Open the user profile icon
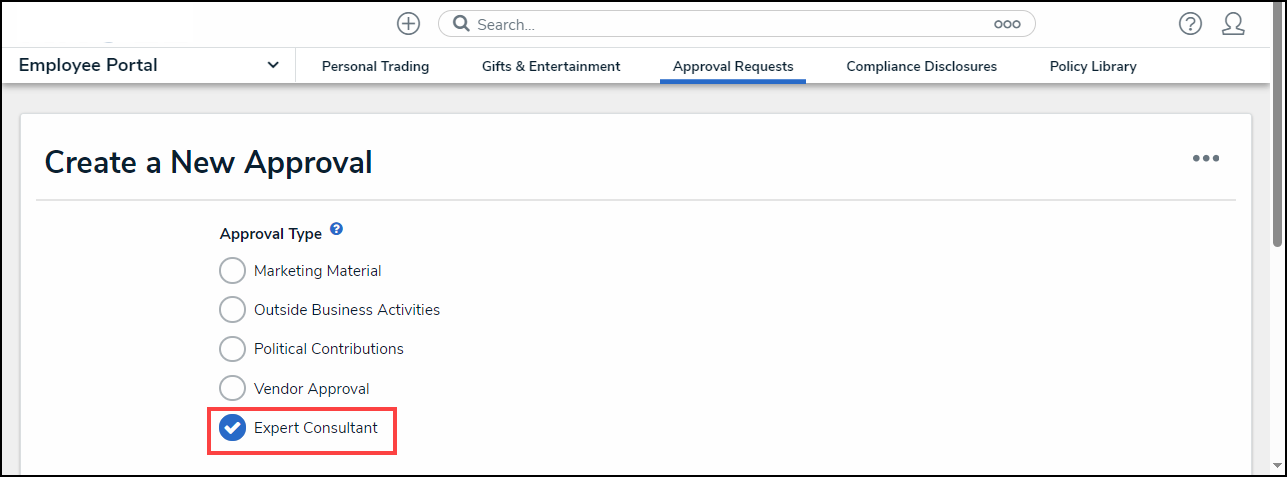The width and height of the screenshot is (1287, 477). [1233, 24]
